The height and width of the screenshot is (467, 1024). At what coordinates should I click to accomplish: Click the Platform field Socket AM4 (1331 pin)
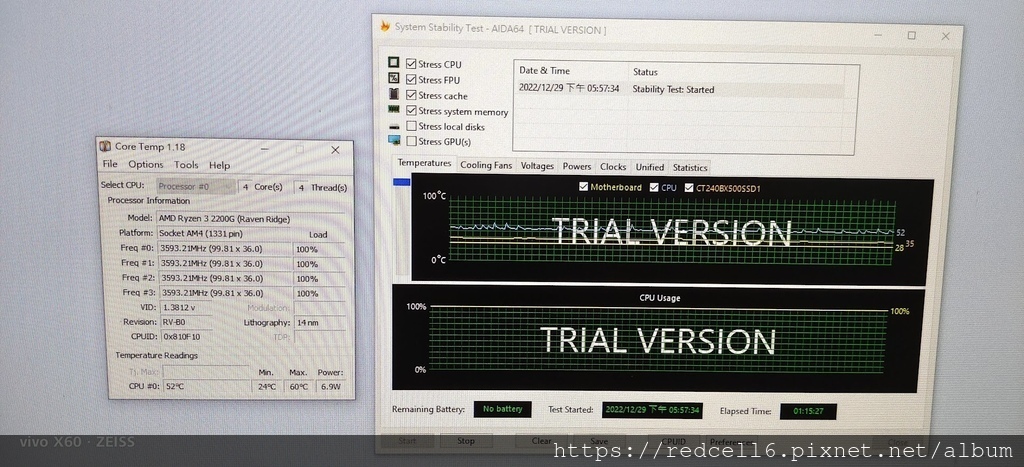coord(224,233)
